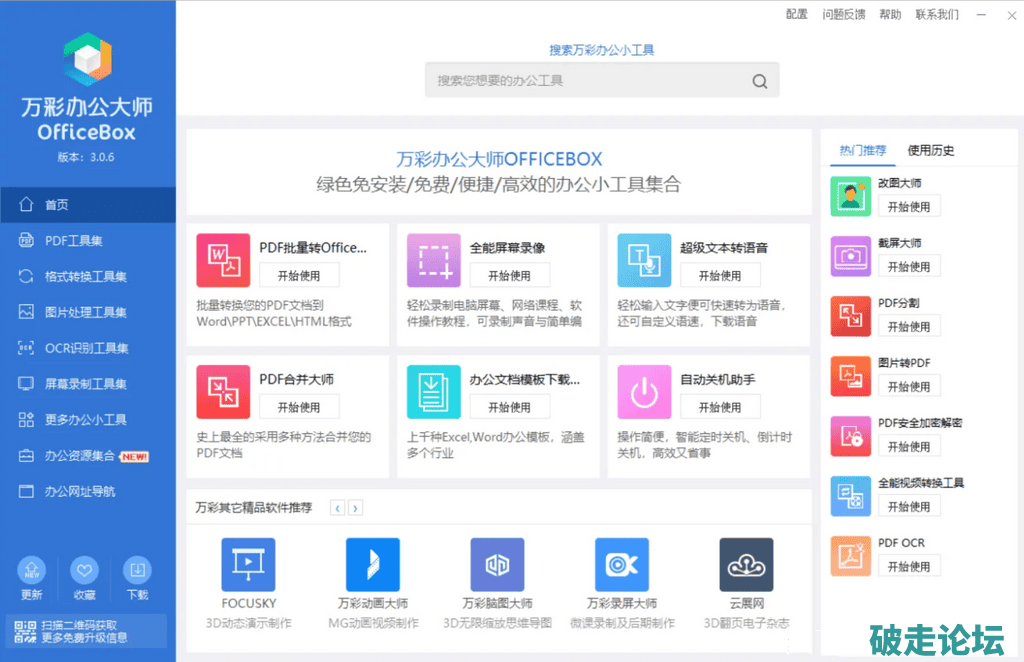Open OCR识别工具集 in the sidebar
This screenshot has width=1024, height=662.
click(x=86, y=348)
